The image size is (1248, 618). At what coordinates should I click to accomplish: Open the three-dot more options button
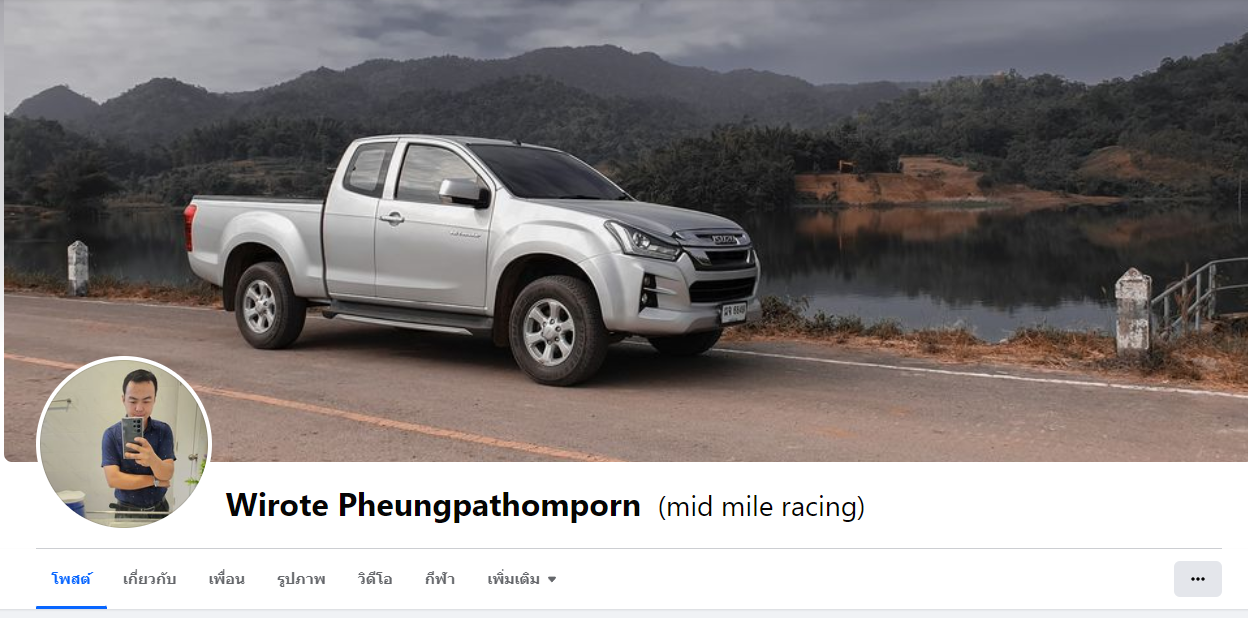click(x=1197, y=579)
